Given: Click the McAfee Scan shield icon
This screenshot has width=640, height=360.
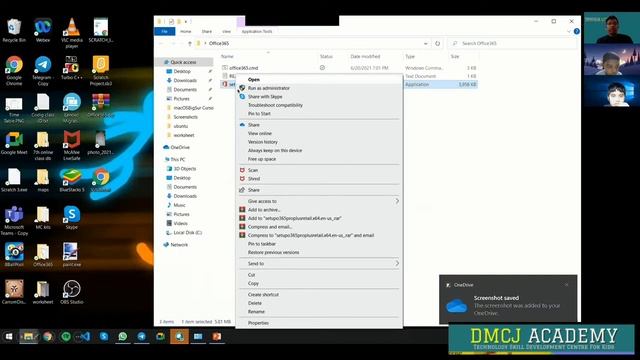Looking at the screenshot, I should click(x=242, y=170).
